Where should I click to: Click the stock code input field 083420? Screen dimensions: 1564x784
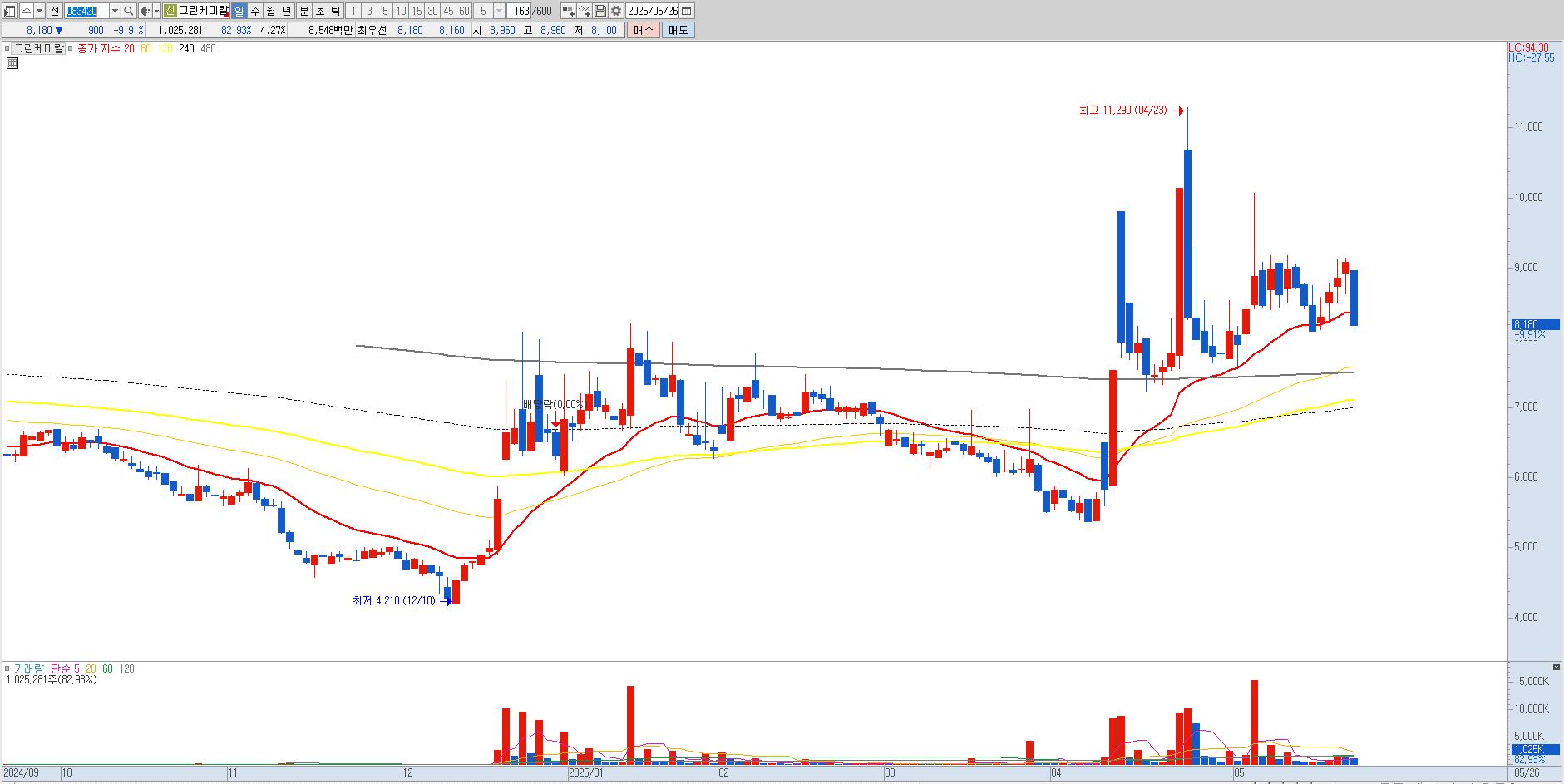86,11
